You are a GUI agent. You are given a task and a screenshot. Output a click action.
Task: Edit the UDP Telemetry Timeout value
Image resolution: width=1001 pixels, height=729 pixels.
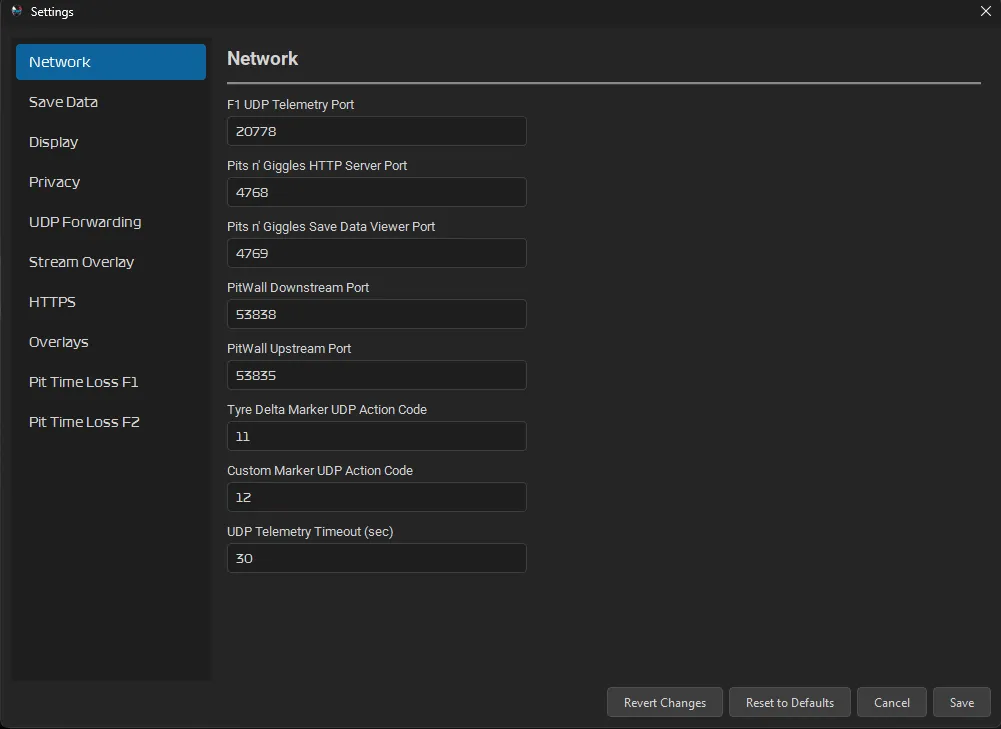376,558
